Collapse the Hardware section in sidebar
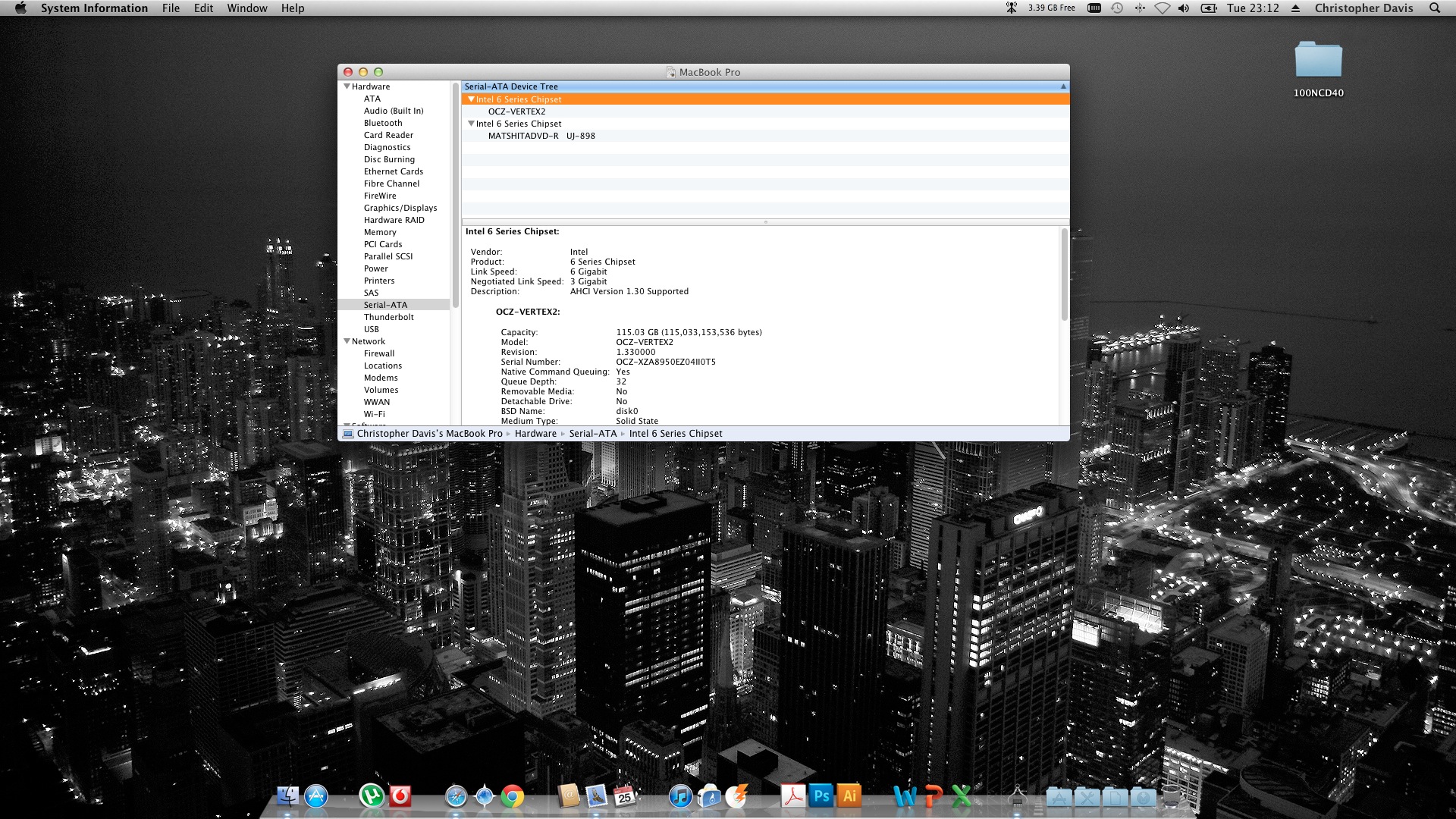1456x819 pixels. [x=347, y=86]
